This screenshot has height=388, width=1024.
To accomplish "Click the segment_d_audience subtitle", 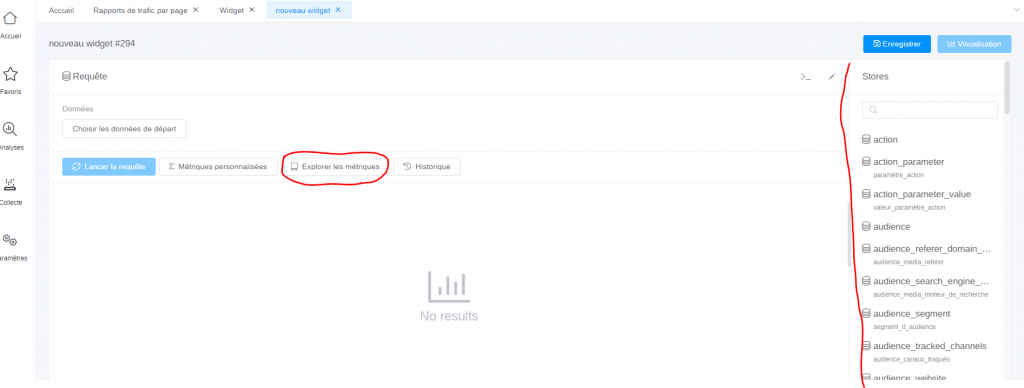I will [x=904, y=327].
